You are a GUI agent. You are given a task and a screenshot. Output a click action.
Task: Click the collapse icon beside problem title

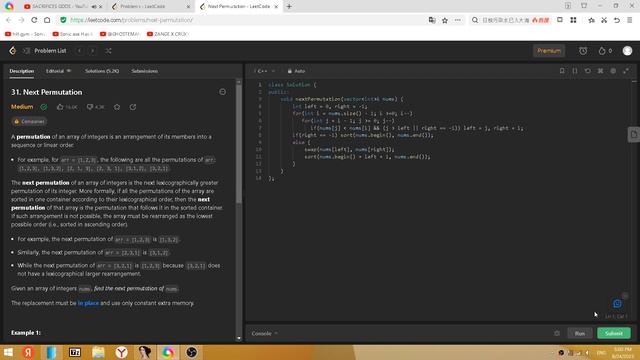222,92
